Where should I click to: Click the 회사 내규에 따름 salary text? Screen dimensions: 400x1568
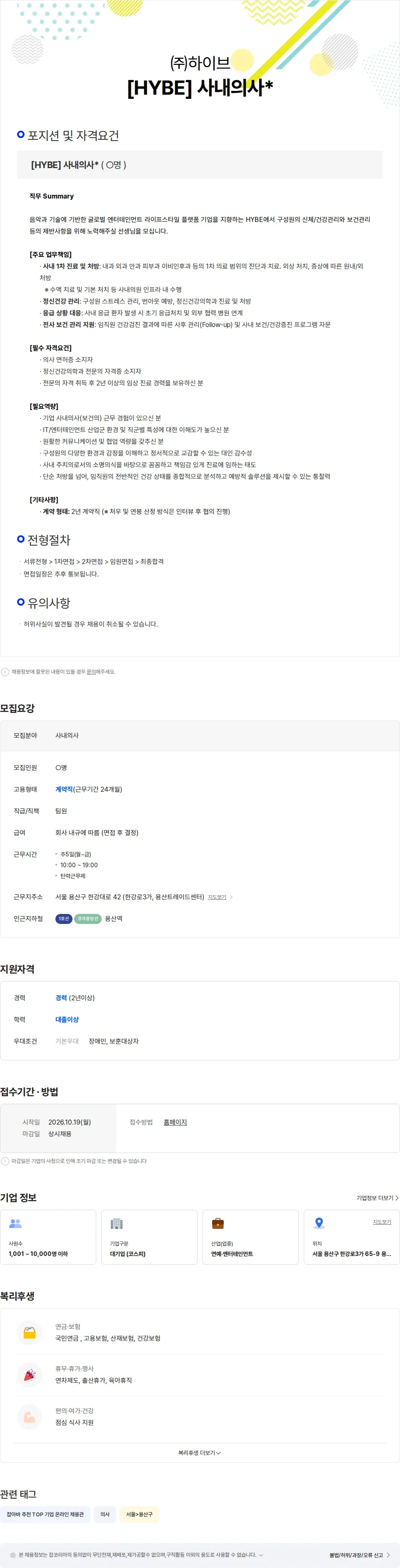pos(97,833)
